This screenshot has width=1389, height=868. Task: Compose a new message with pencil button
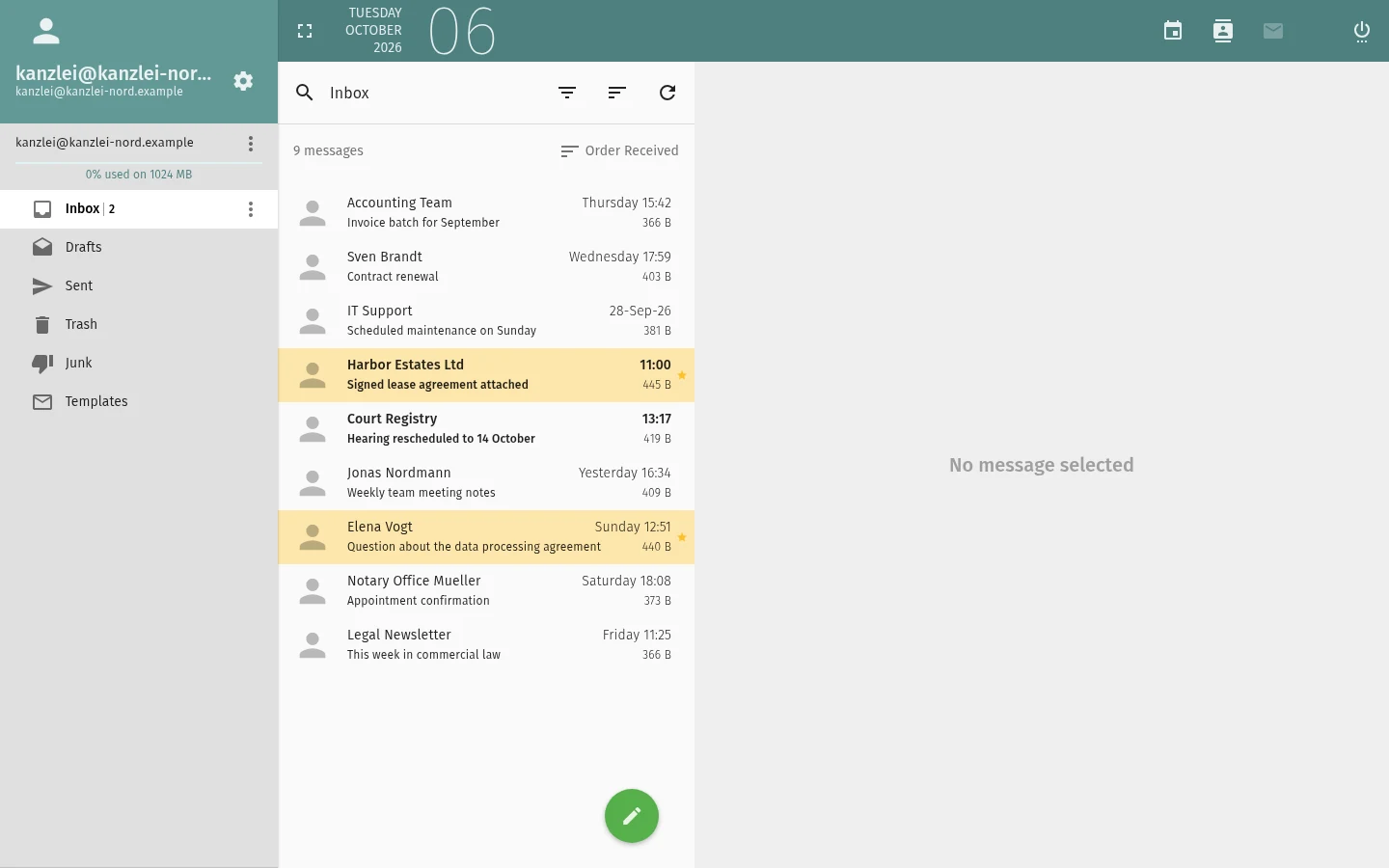632,816
